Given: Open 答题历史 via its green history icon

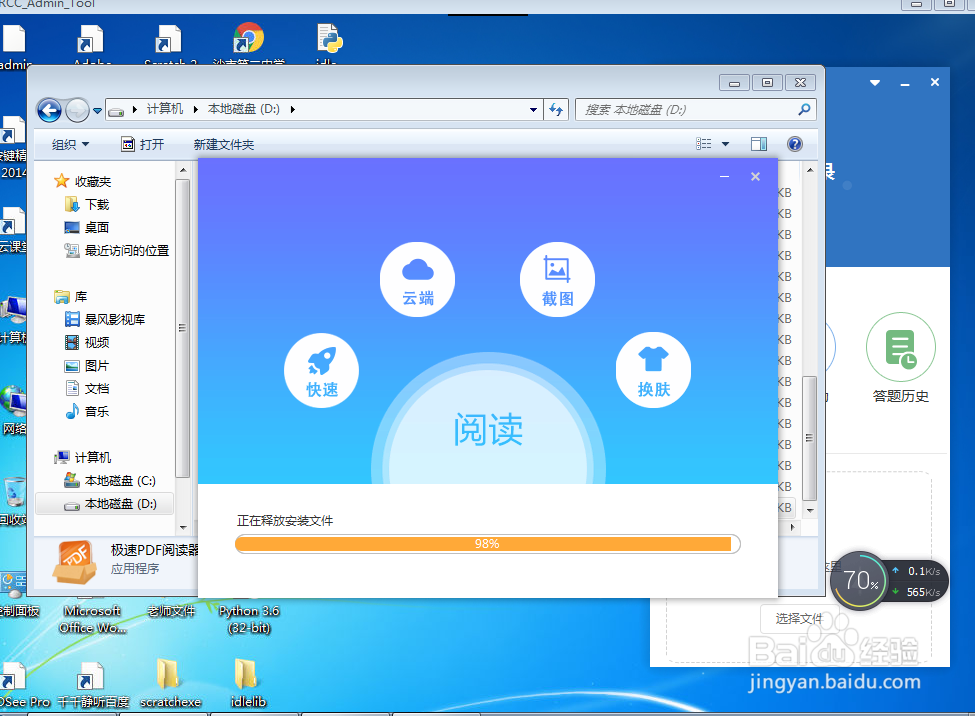Looking at the screenshot, I should point(900,345).
